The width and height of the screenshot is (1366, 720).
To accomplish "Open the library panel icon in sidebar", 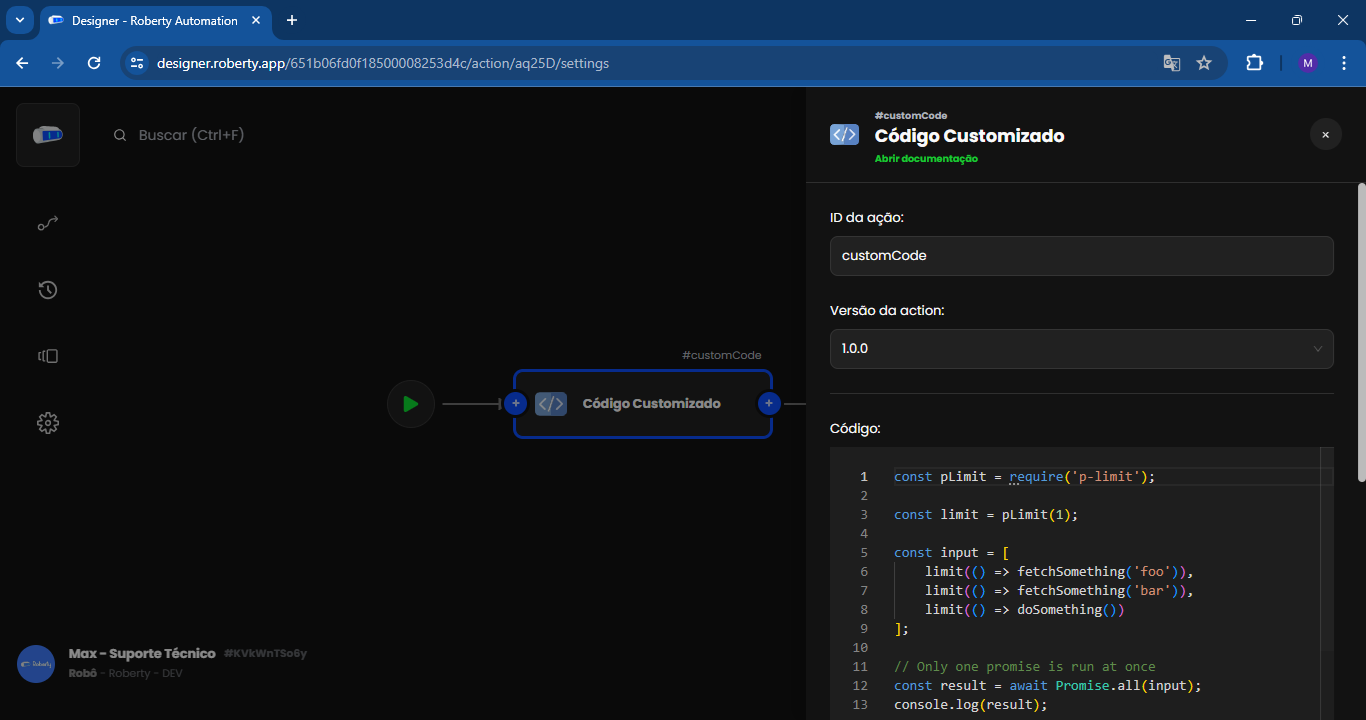I will tap(48, 356).
